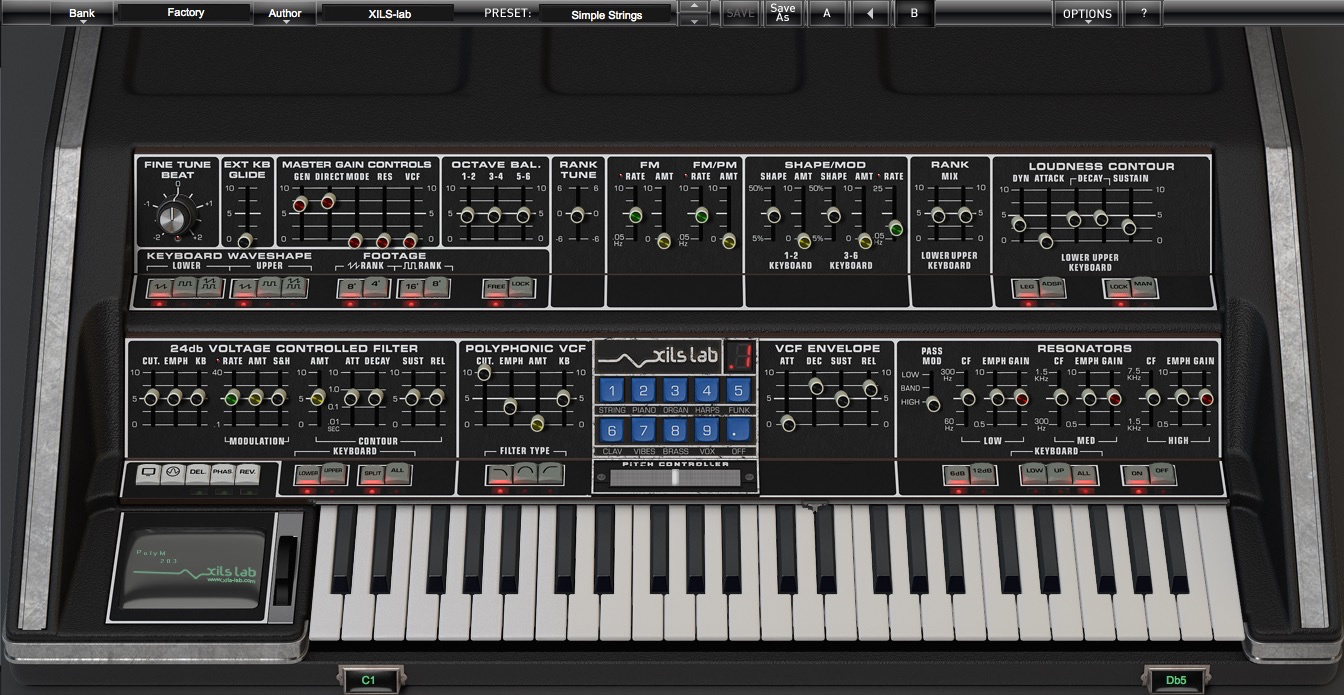This screenshot has height=695, width=1344.
Task: Choose the low-pass filter type button
Action: coord(498,474)
